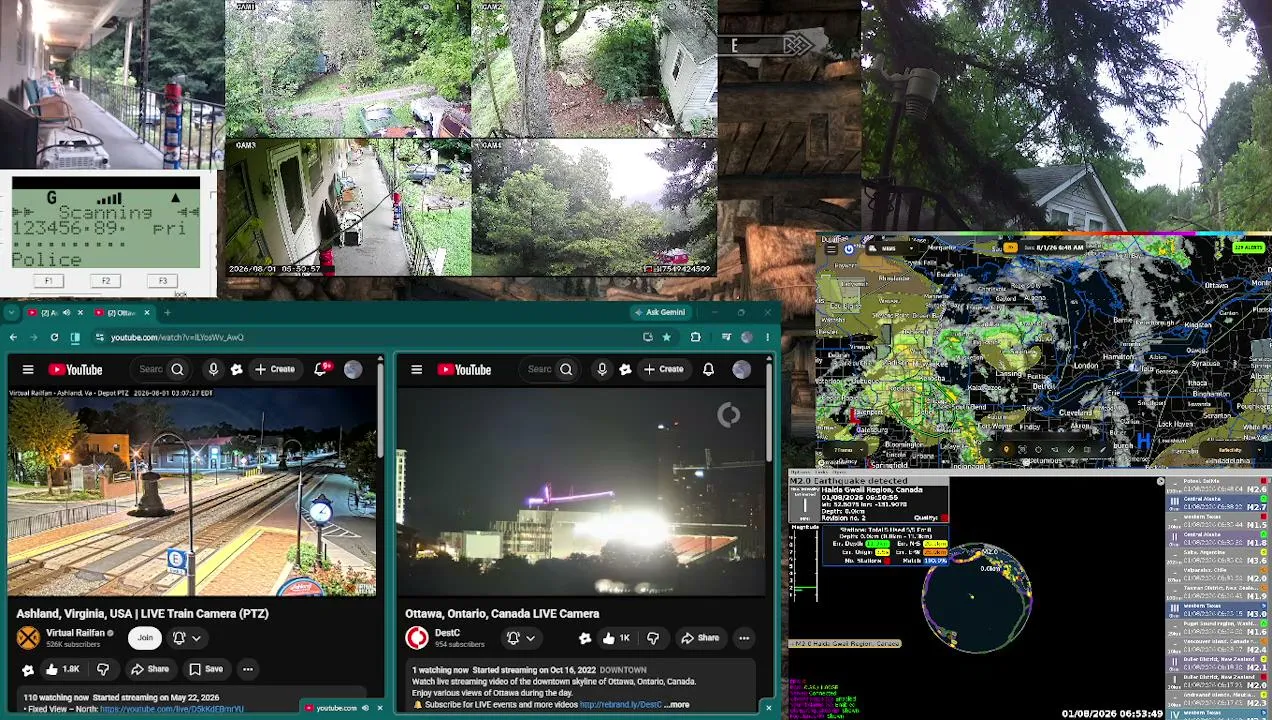This screenshot has height=720, width=1272.
Task: Open the 7 frames dropdown on radar
Action: (847, 450)
